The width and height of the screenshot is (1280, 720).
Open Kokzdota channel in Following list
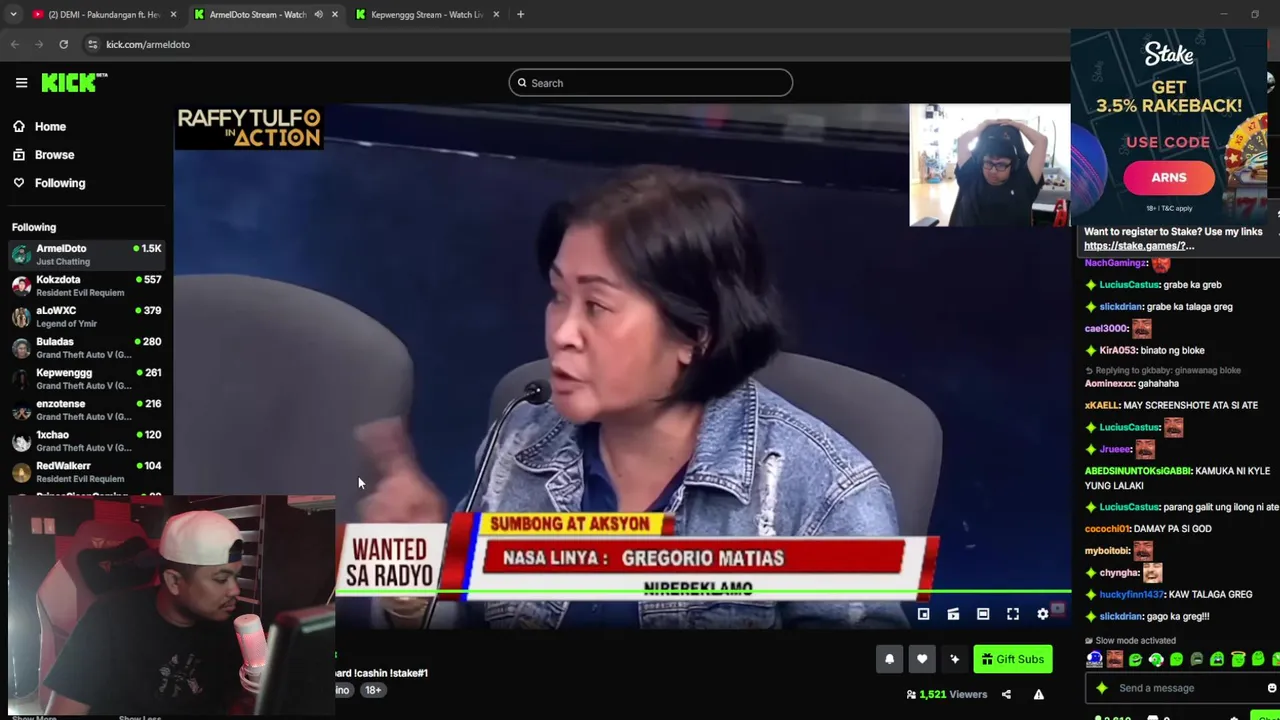click(87, 285)
